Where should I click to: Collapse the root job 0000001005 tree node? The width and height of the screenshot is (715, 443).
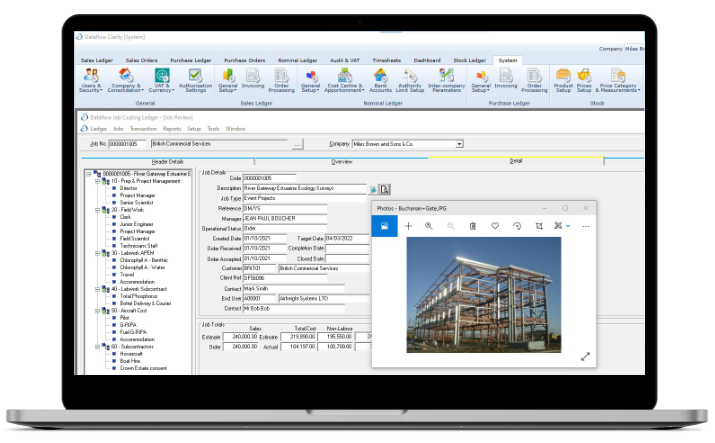(x=89, y=174)
